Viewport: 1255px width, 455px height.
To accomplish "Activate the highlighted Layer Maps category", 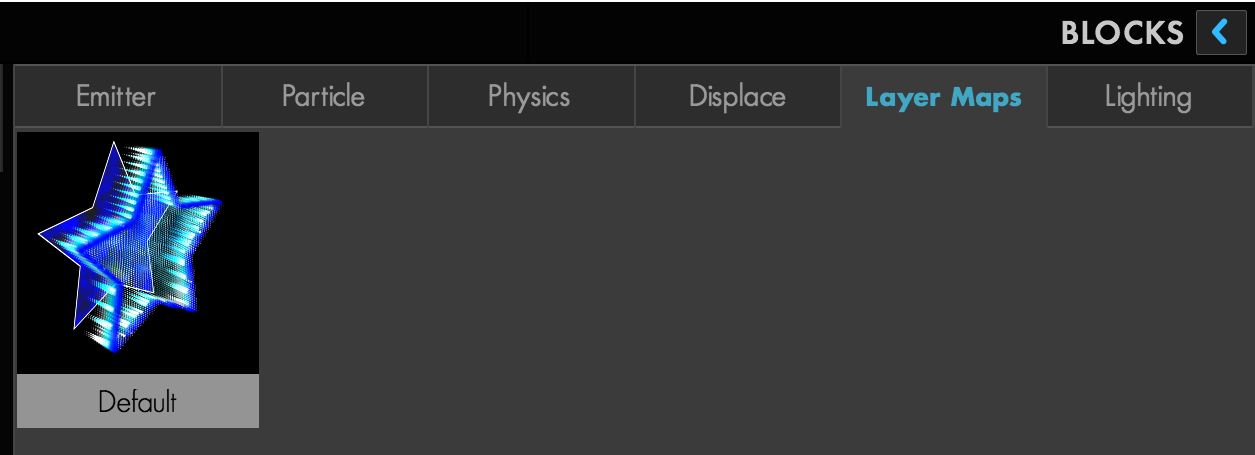I will 944,97.
